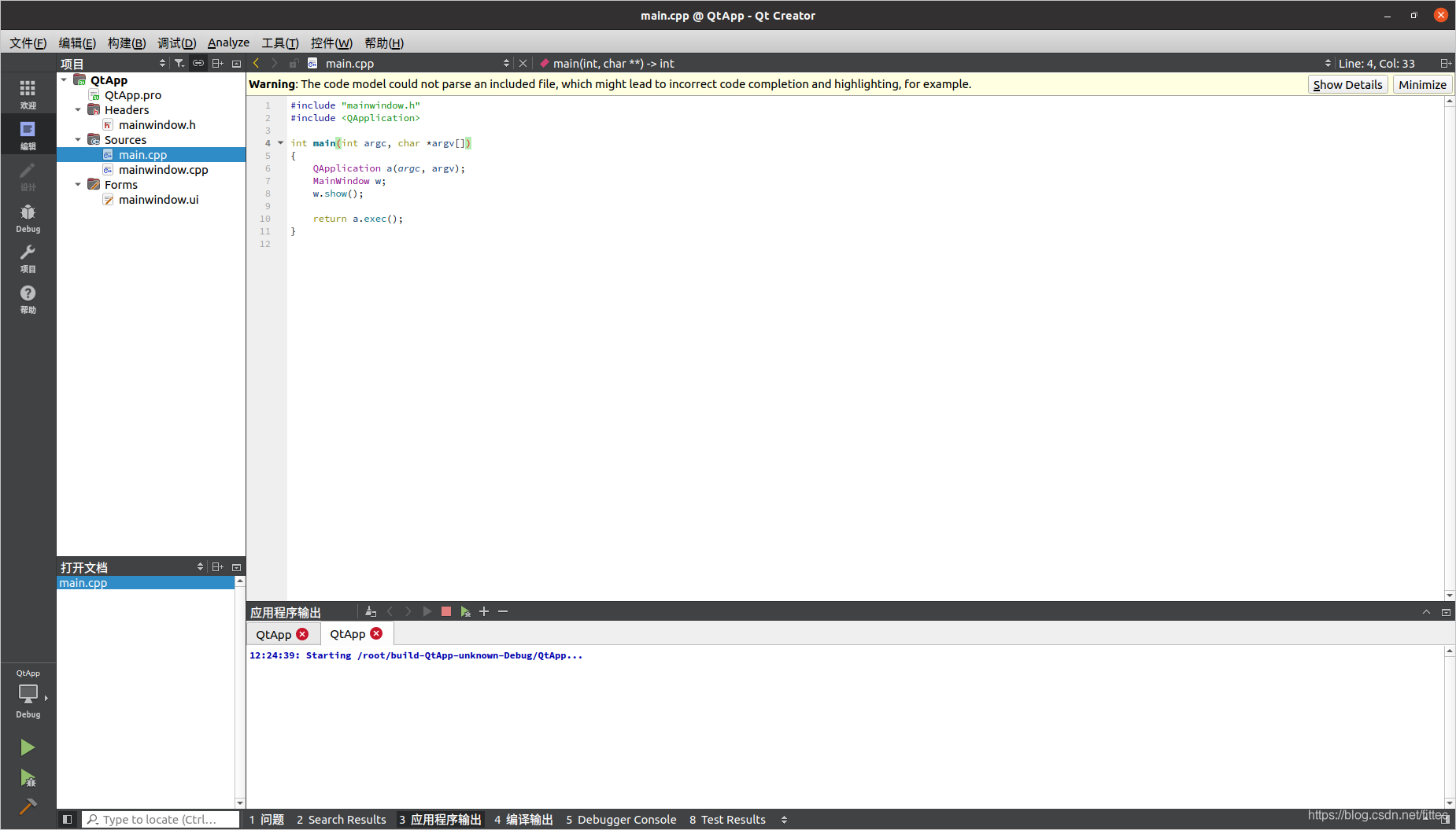Image resolution: width=1456 pixels, height=830 pixels.
Task: Build the project with the hammer icon
Action: tap(28, 806)
